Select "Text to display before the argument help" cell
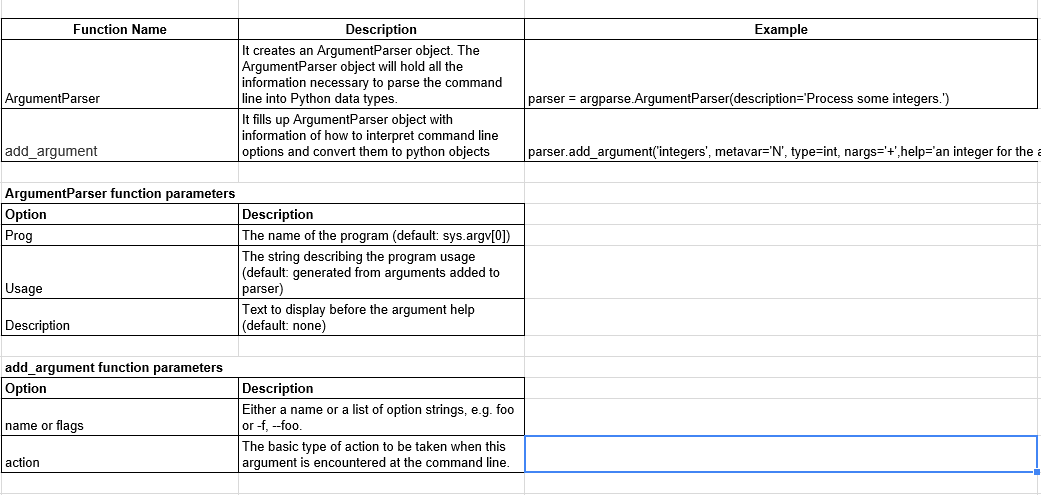This screenshot has width=1041, height=495. tap(381, 317)
